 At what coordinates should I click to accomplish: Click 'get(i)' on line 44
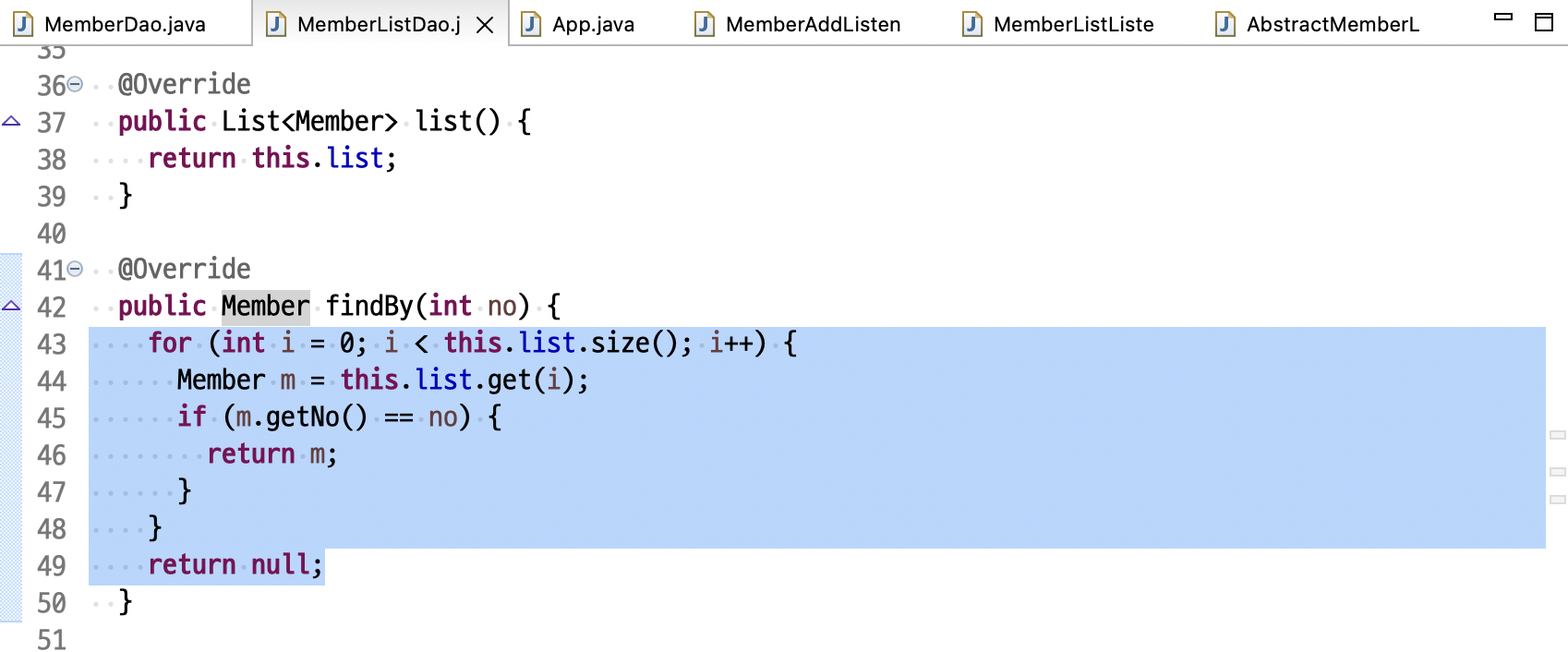click(x=530, y=380)
